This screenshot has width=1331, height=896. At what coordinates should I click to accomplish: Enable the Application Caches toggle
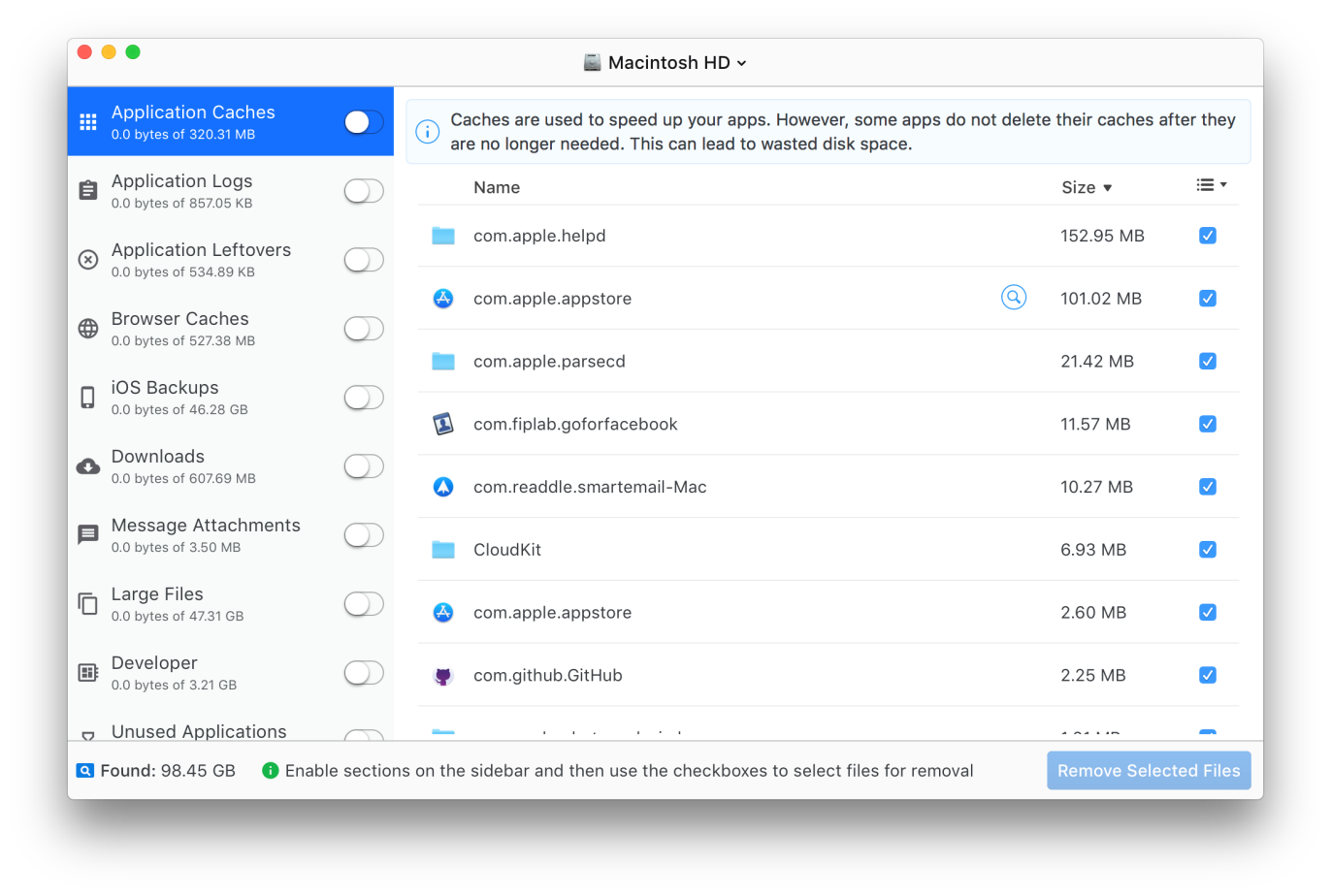[x=364, y=122]
